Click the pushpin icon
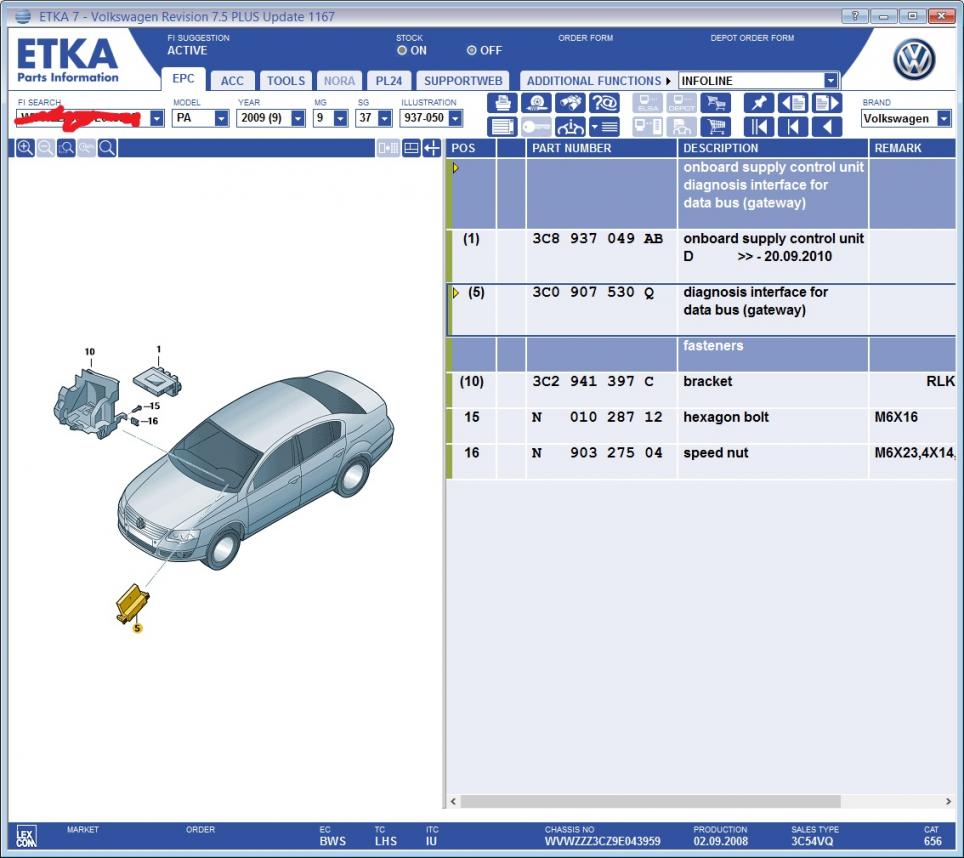This screenshot has width=964, height=858. click(x=759, y=103)
